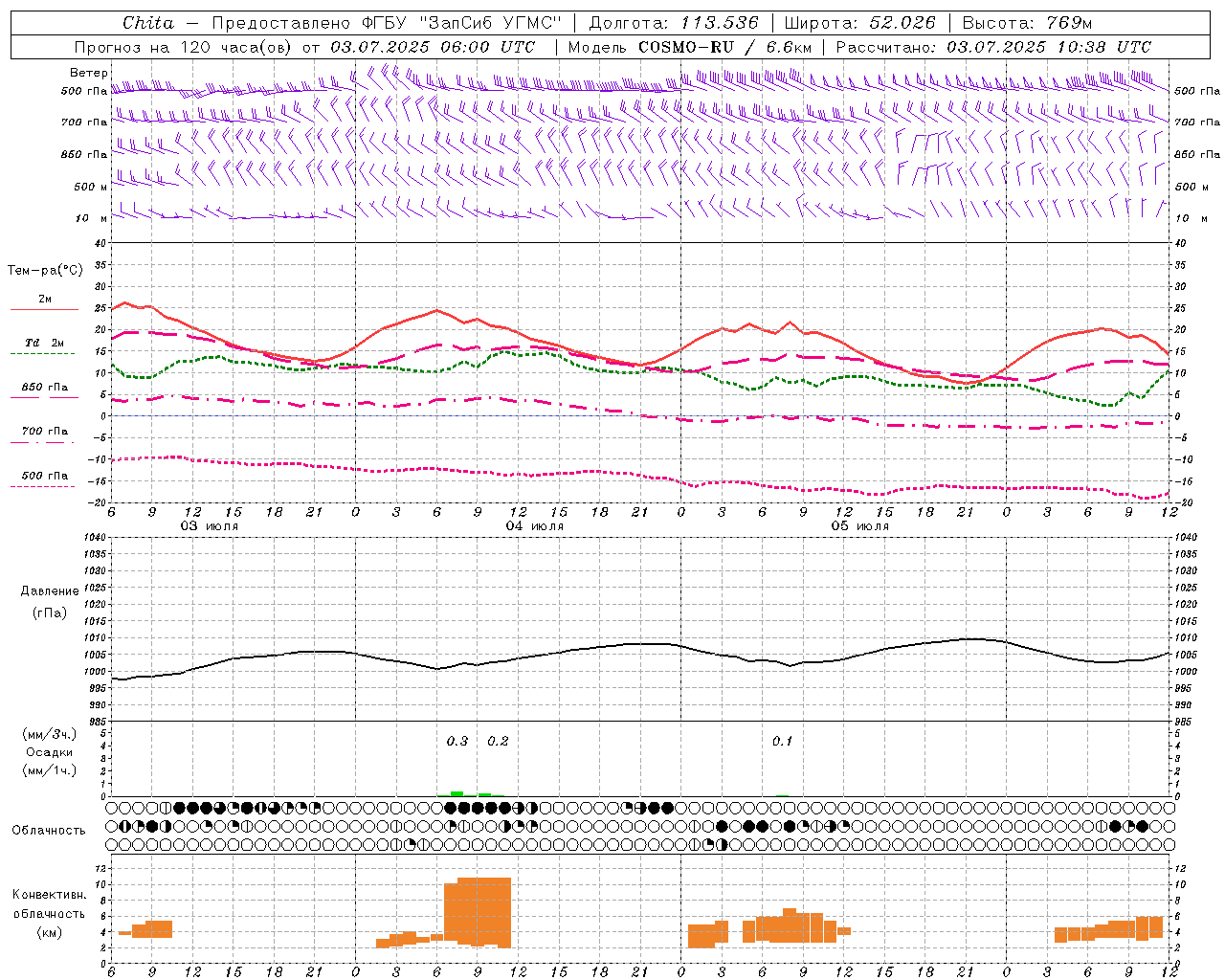Viewport: 1225px width, 980px height.
Task: Click the 05 июля date label
Action: pos(860,526)
